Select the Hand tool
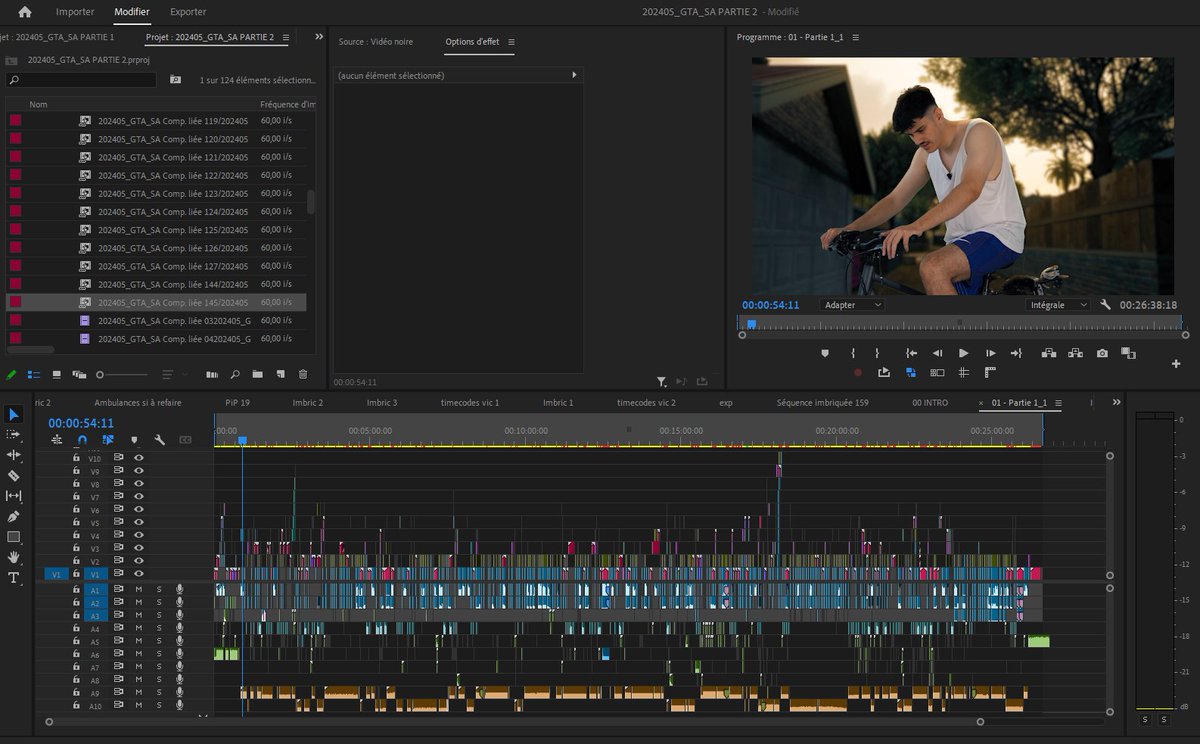Viewport: 1200px width, 744px height. 14,558
